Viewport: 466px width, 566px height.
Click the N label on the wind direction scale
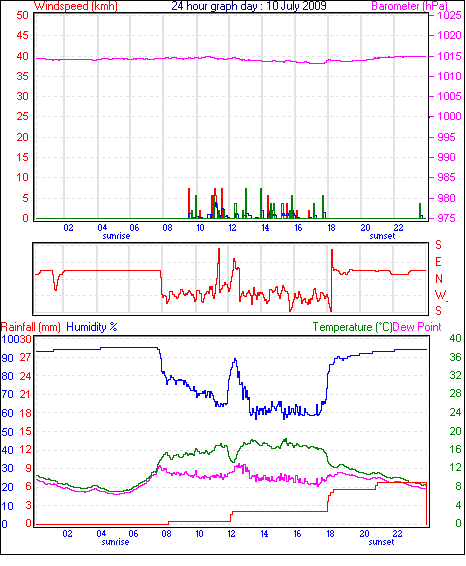[x=439, y=279]
